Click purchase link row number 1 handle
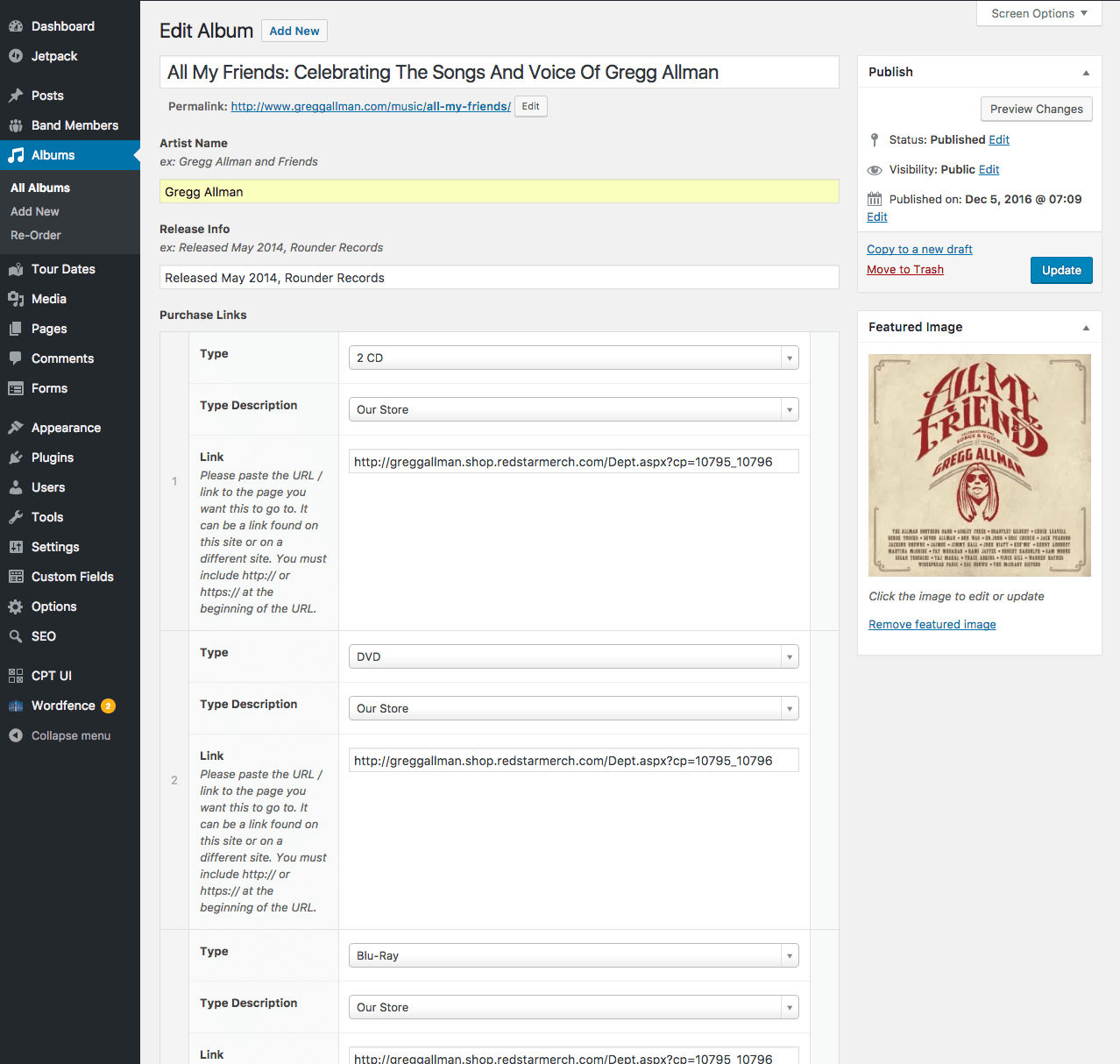Screen dimensions: 1120x1064 click(174, 481)
